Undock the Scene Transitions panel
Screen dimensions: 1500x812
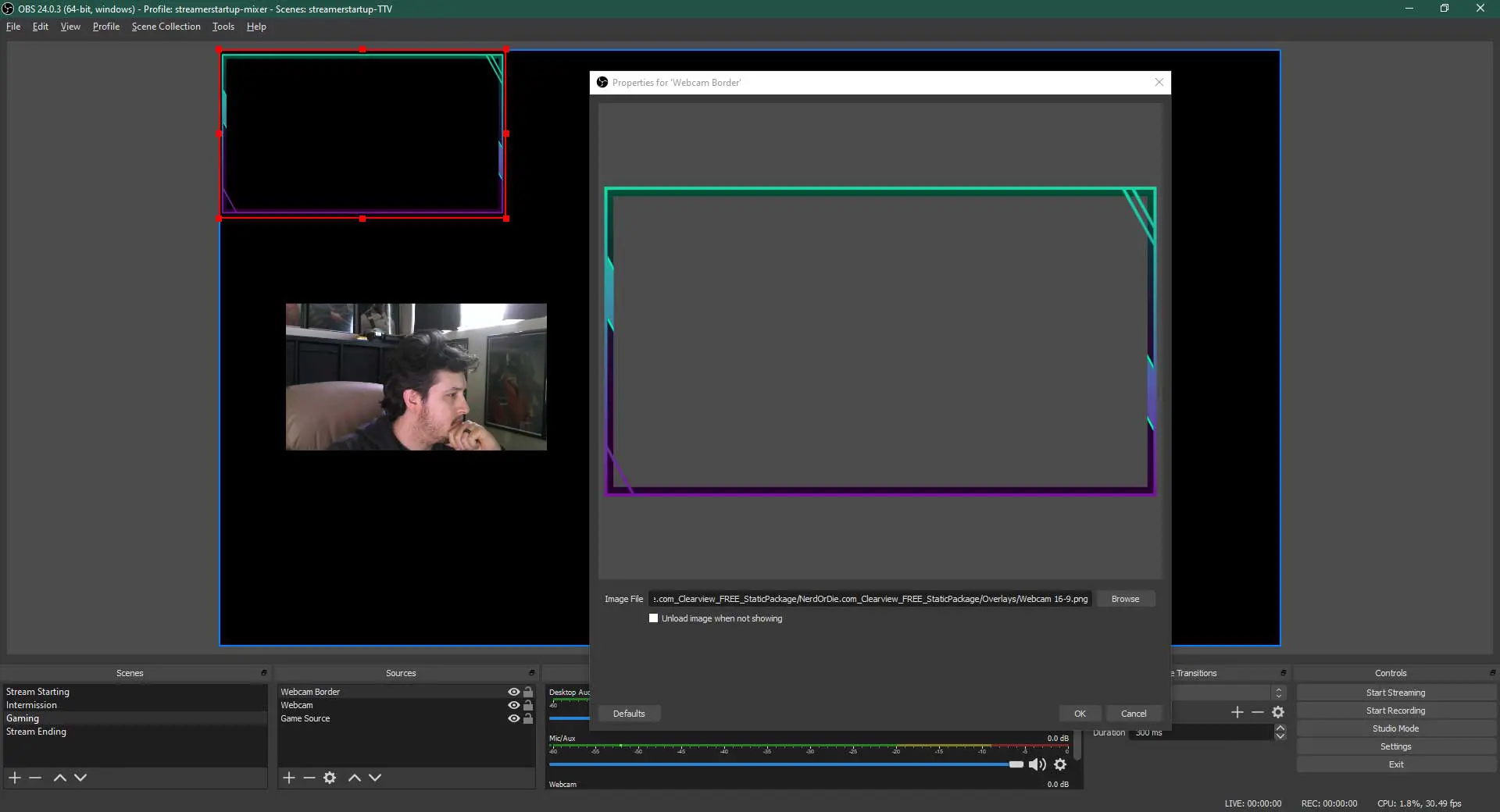coord(1284,673)
